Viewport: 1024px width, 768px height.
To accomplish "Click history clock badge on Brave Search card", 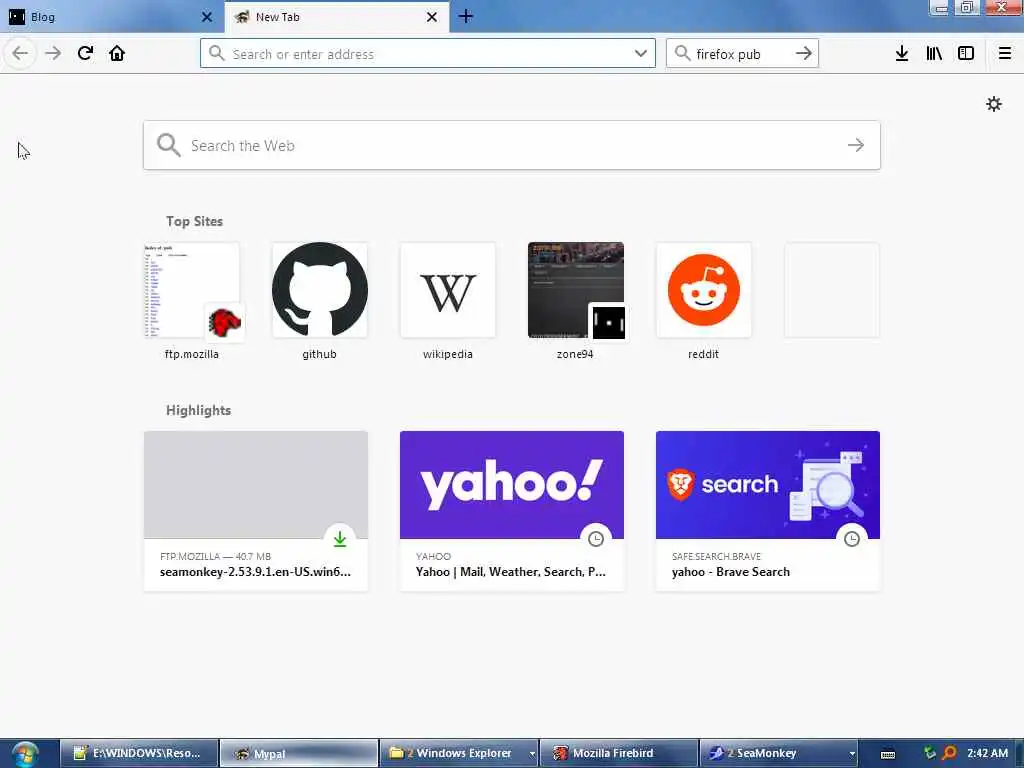I will (852, 539).
